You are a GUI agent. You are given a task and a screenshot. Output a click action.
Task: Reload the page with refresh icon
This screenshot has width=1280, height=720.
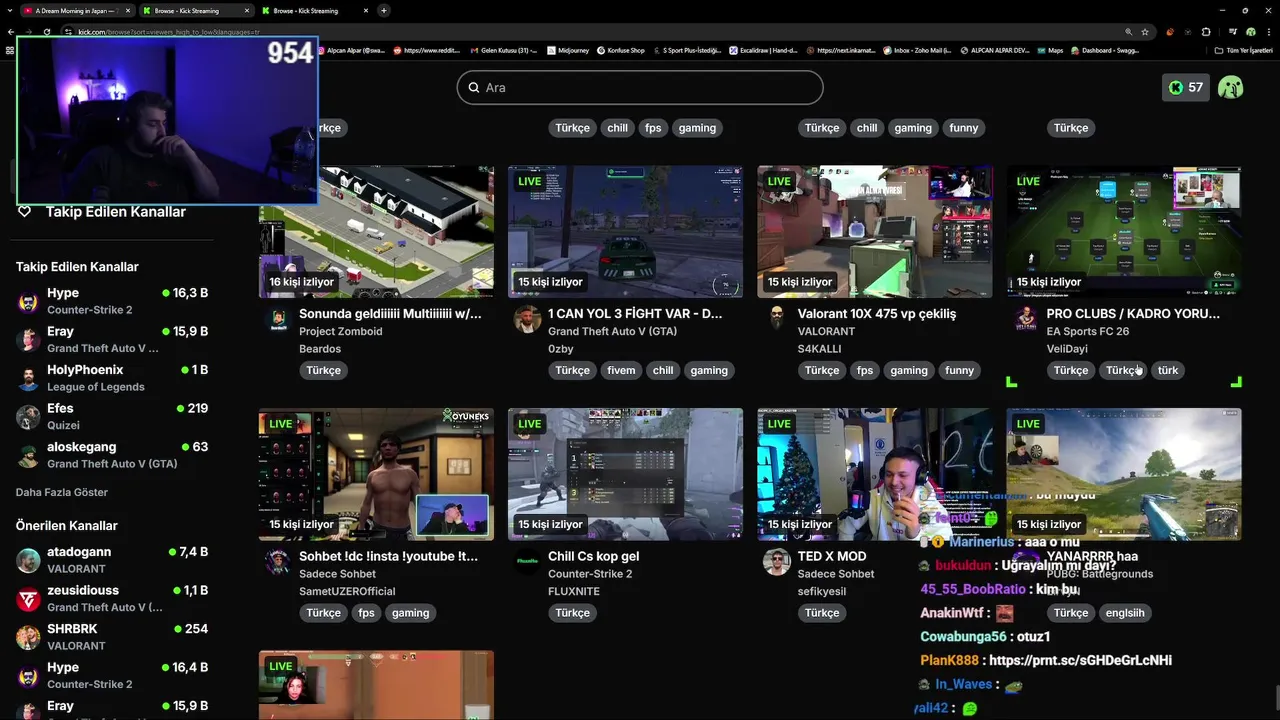pyautogui.click(x=47, y=32)
